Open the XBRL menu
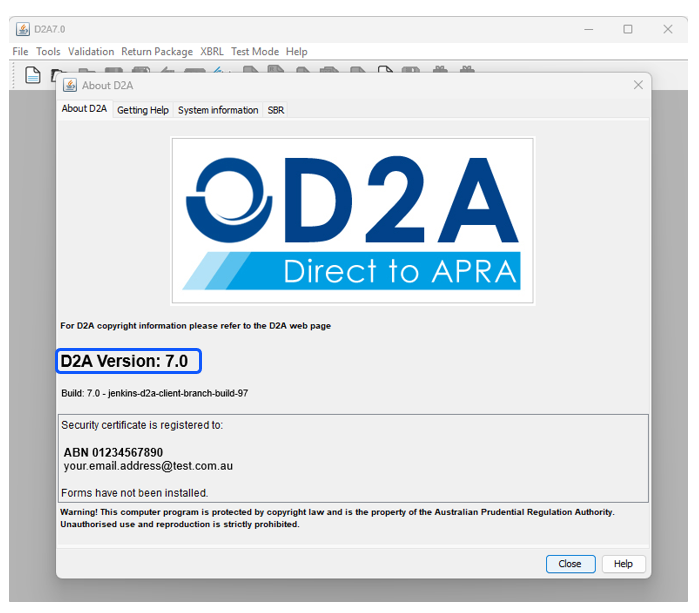The width and height of the screenshot is (699, 613). 212,52
